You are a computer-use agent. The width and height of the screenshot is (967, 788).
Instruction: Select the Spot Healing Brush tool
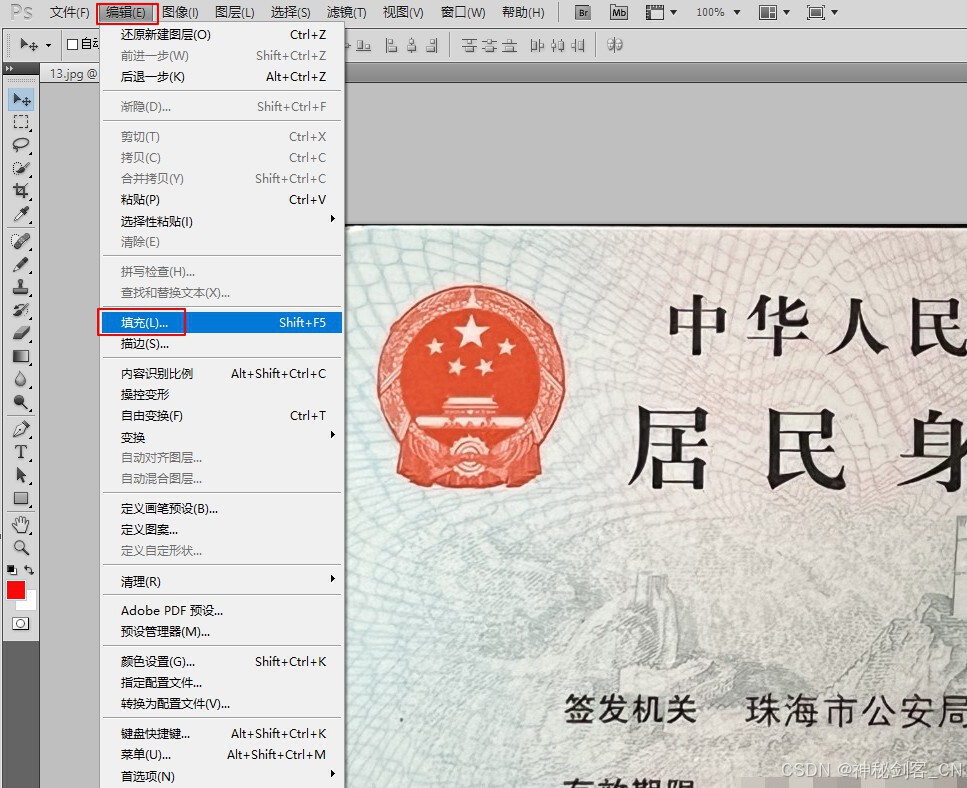(x=21, y=241)
